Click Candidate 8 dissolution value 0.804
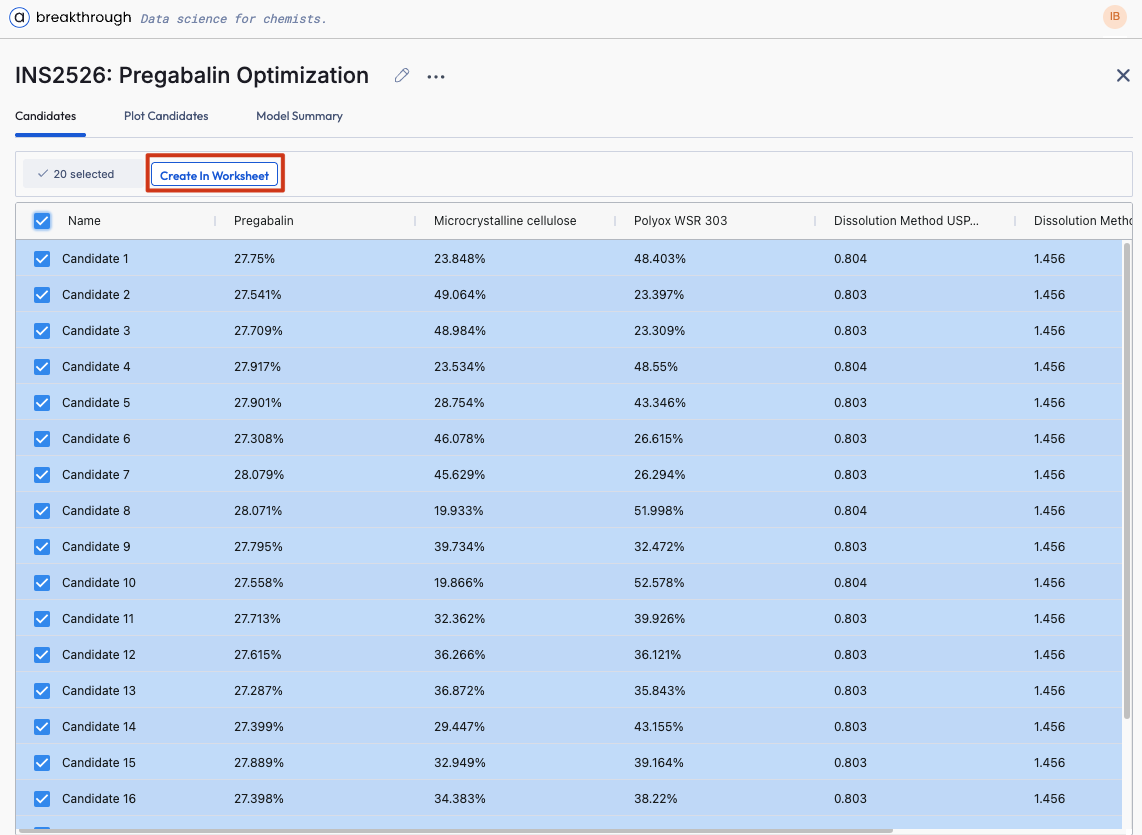Image resolution: width=1142 pixels, height=835 pixels. coord(850,511)
